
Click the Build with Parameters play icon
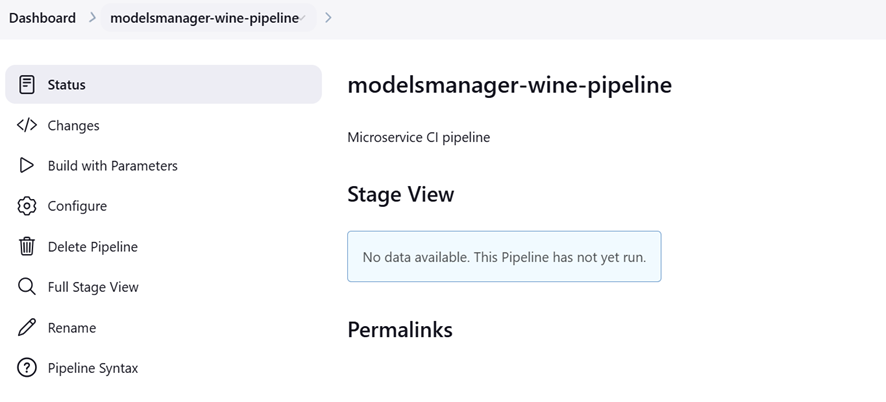click(27, 165)
